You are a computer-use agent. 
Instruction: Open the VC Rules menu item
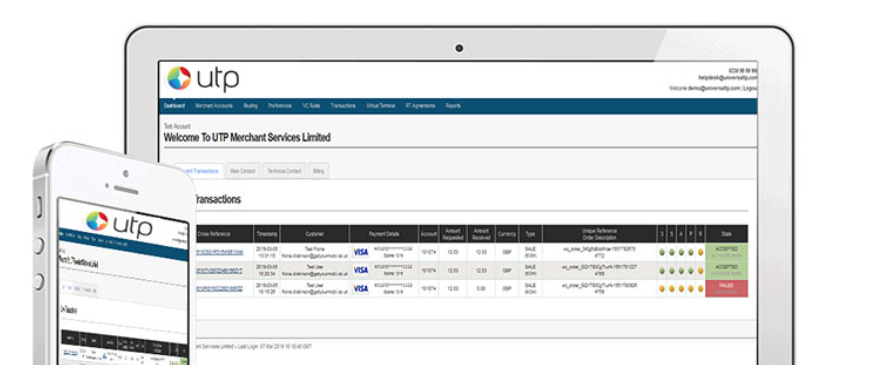(x=311, y=106)
